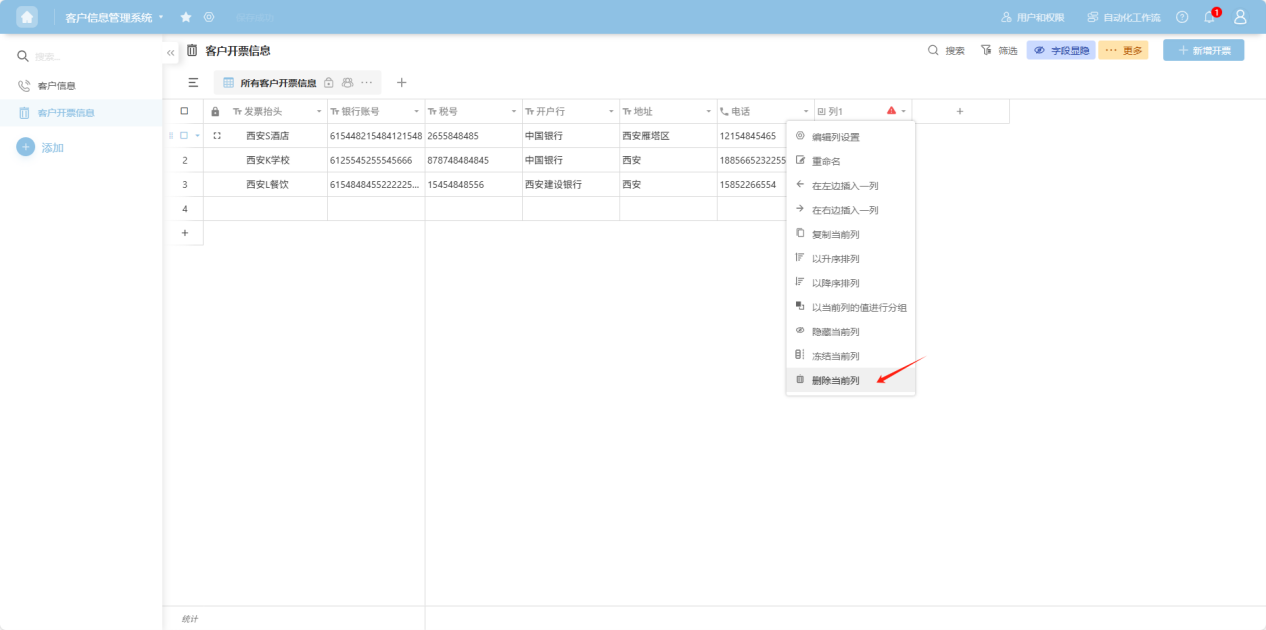Select 删除当前列 from context menu
This screenshot has width=1266, height=630.
[835, 380]
